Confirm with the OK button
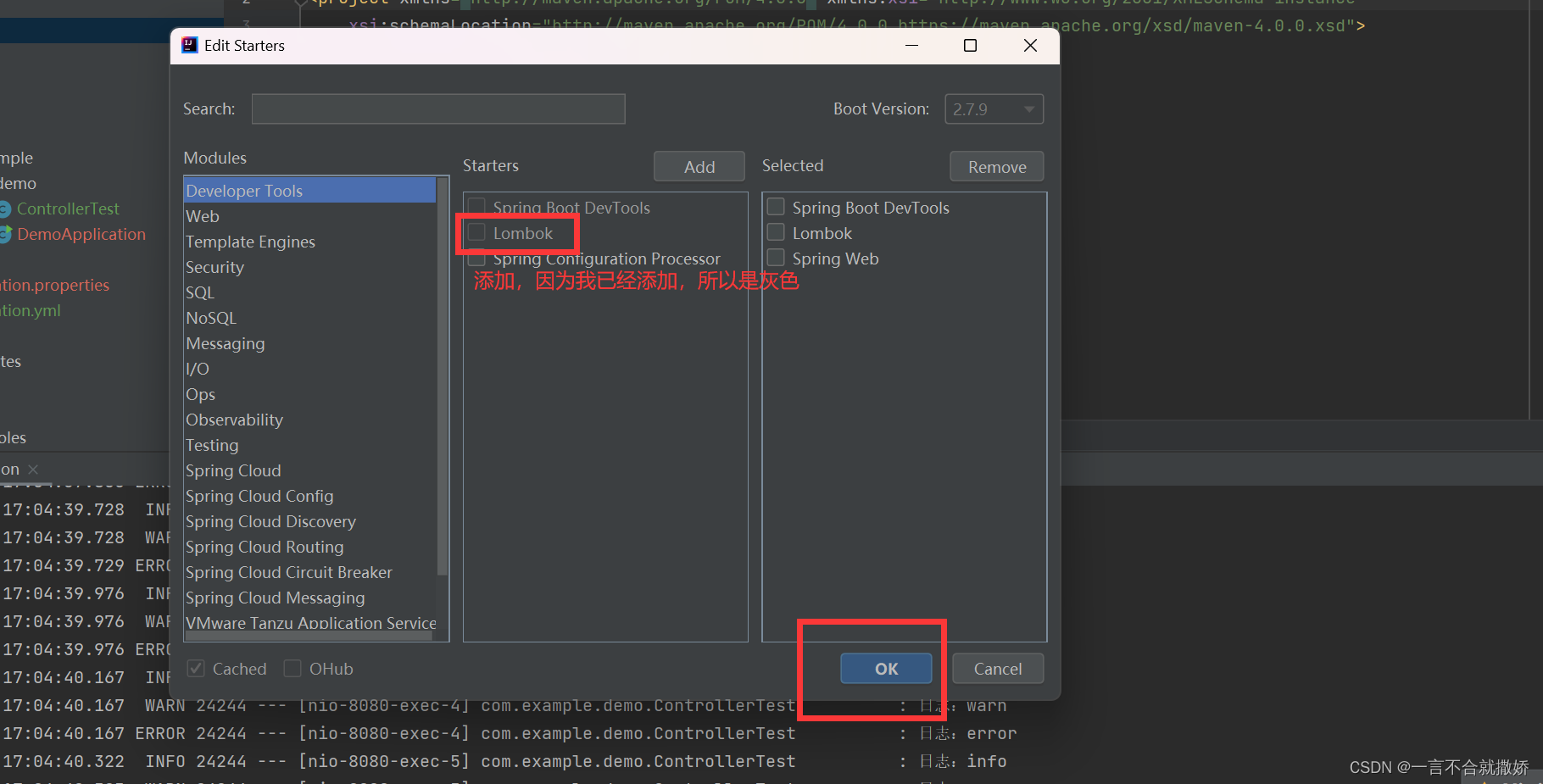The image size is (1543, 784). pos(886,669)
